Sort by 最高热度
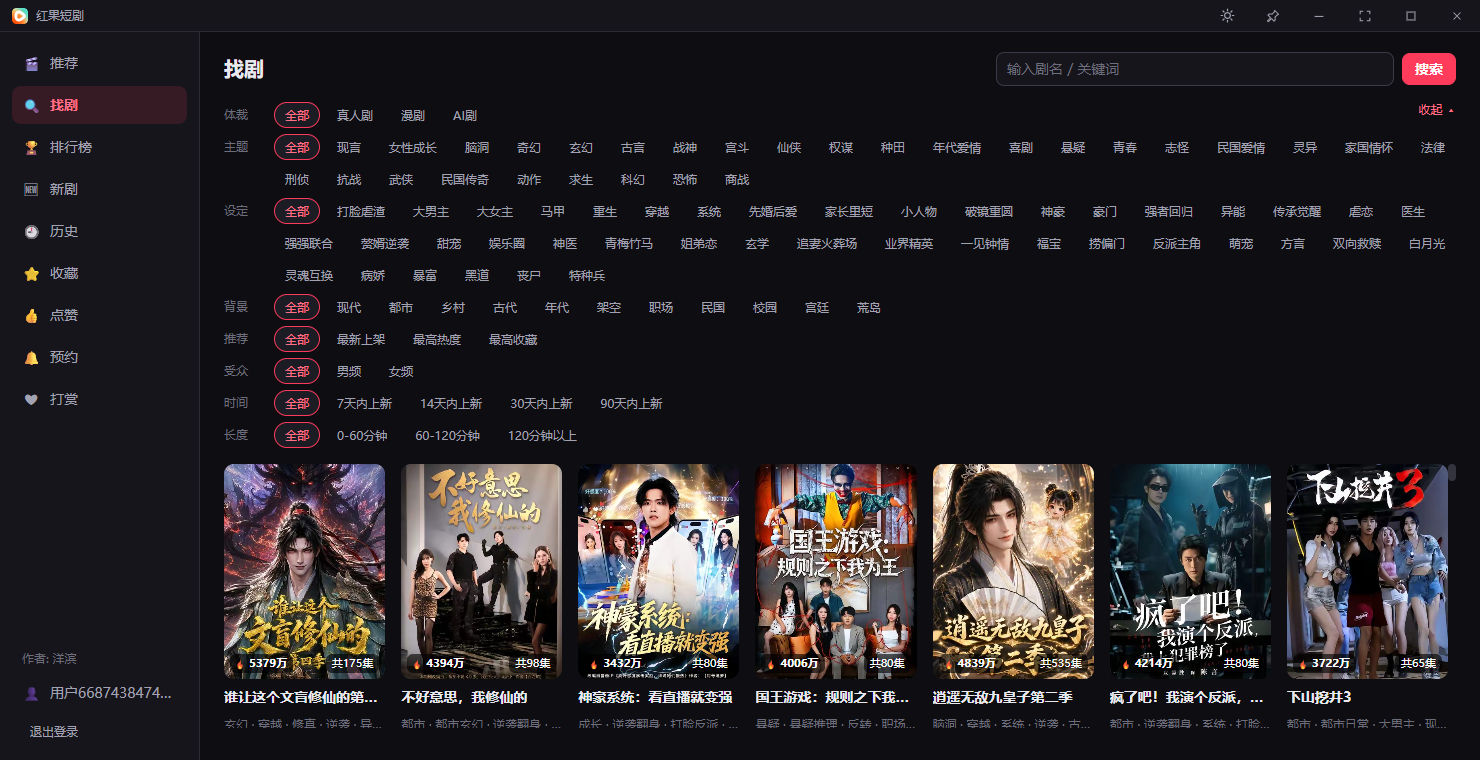 437,340
